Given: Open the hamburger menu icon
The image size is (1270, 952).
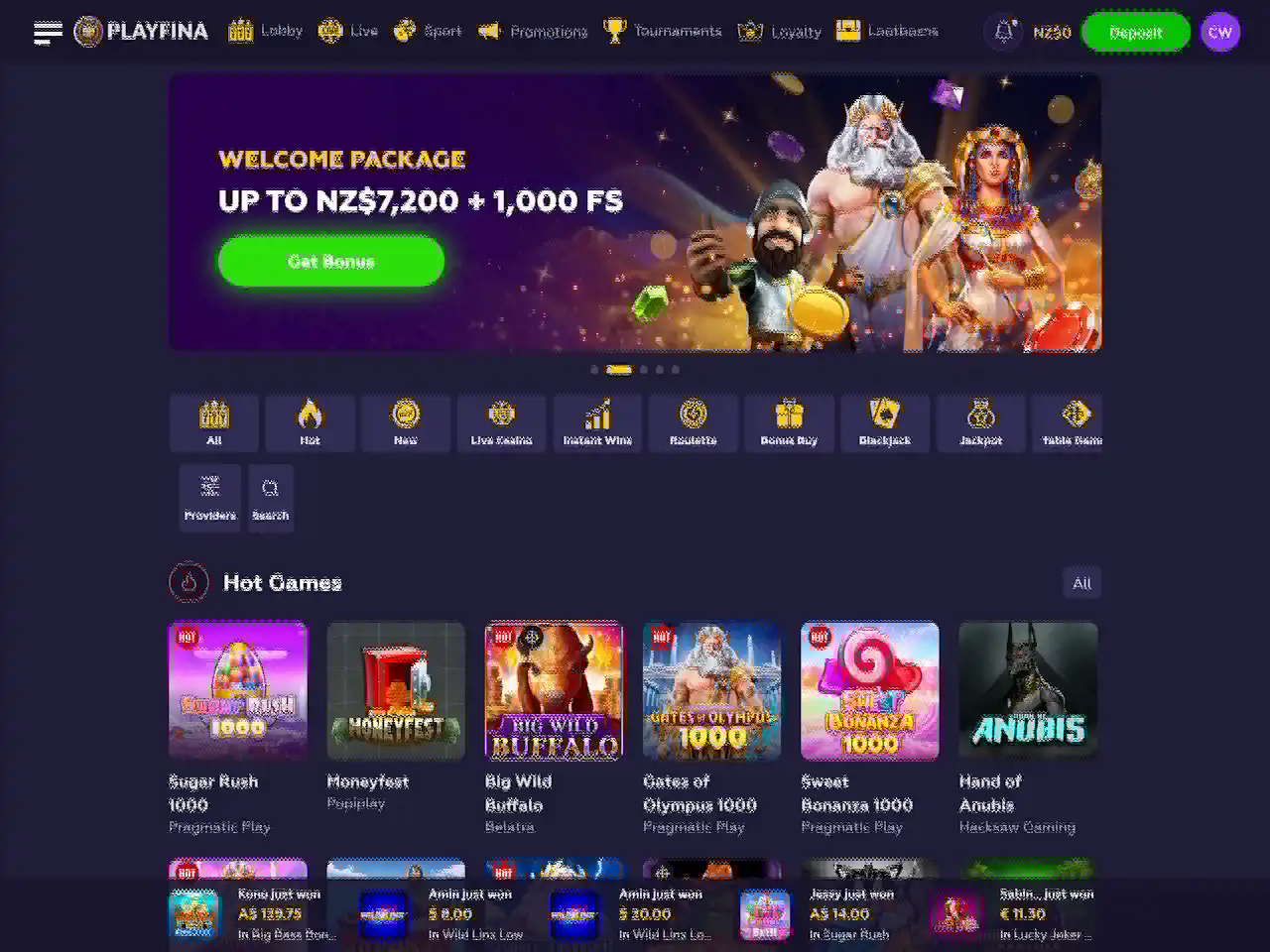Looking at the screenshot, I should [47, 32].
